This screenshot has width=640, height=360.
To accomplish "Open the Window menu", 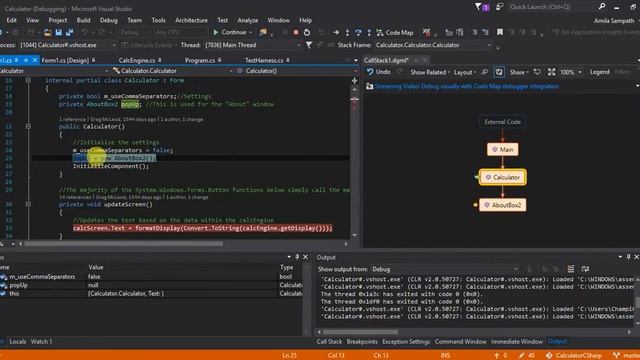I will point(278,20).
